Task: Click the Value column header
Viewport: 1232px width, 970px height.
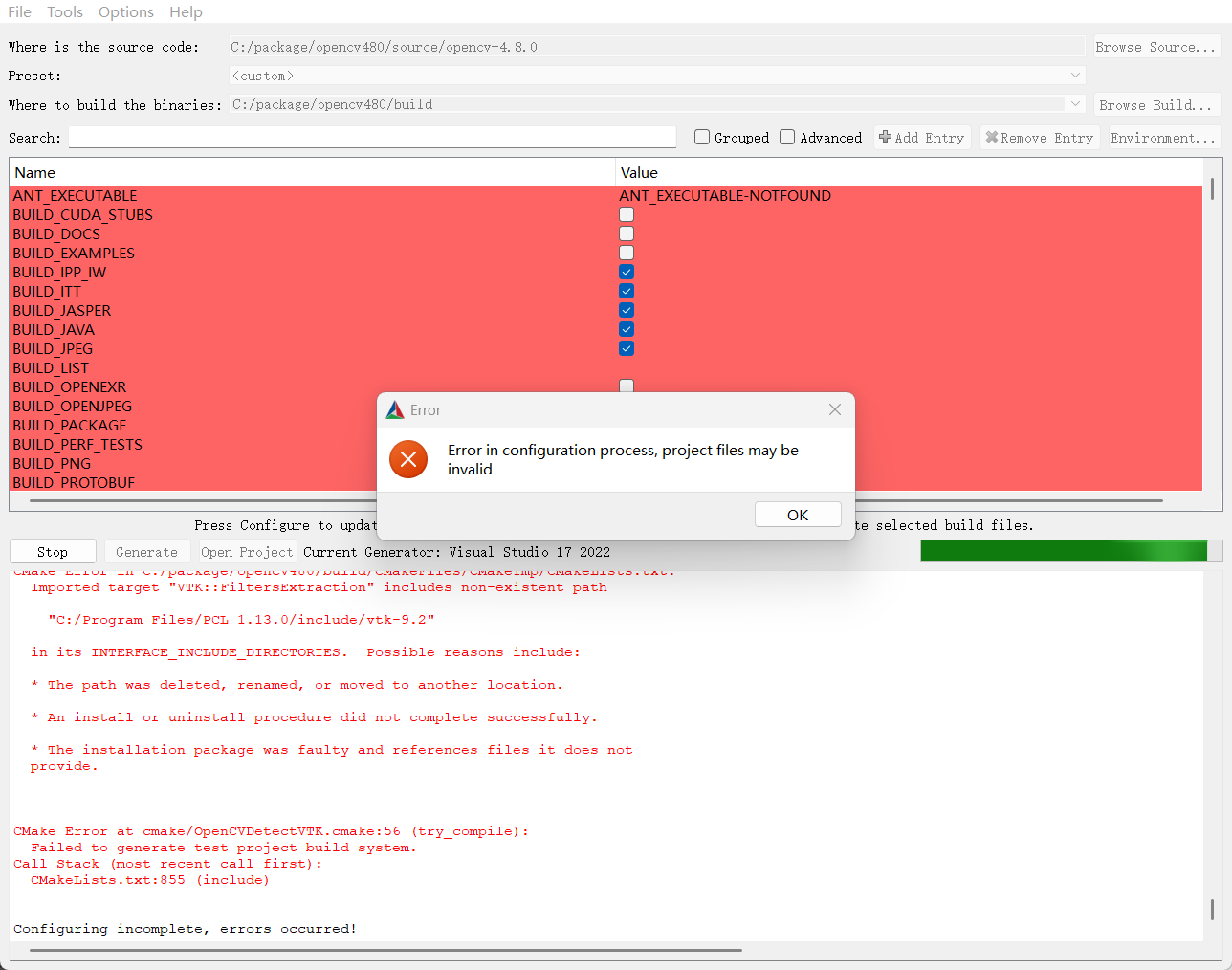Action: (909, 172)
